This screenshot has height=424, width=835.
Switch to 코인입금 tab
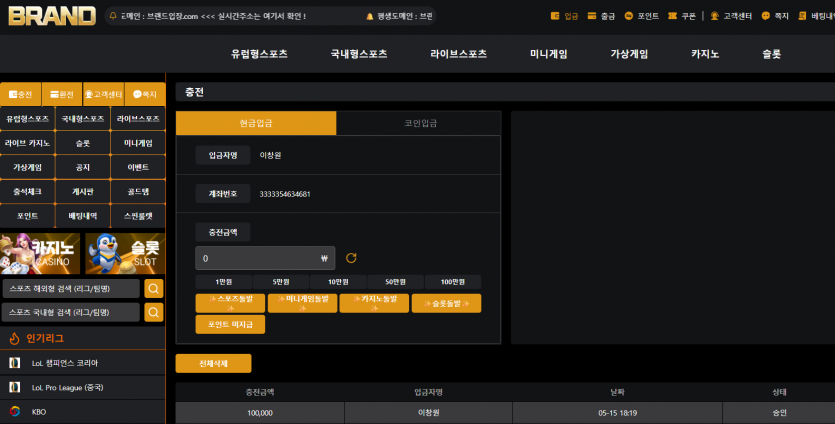point(419,123)
